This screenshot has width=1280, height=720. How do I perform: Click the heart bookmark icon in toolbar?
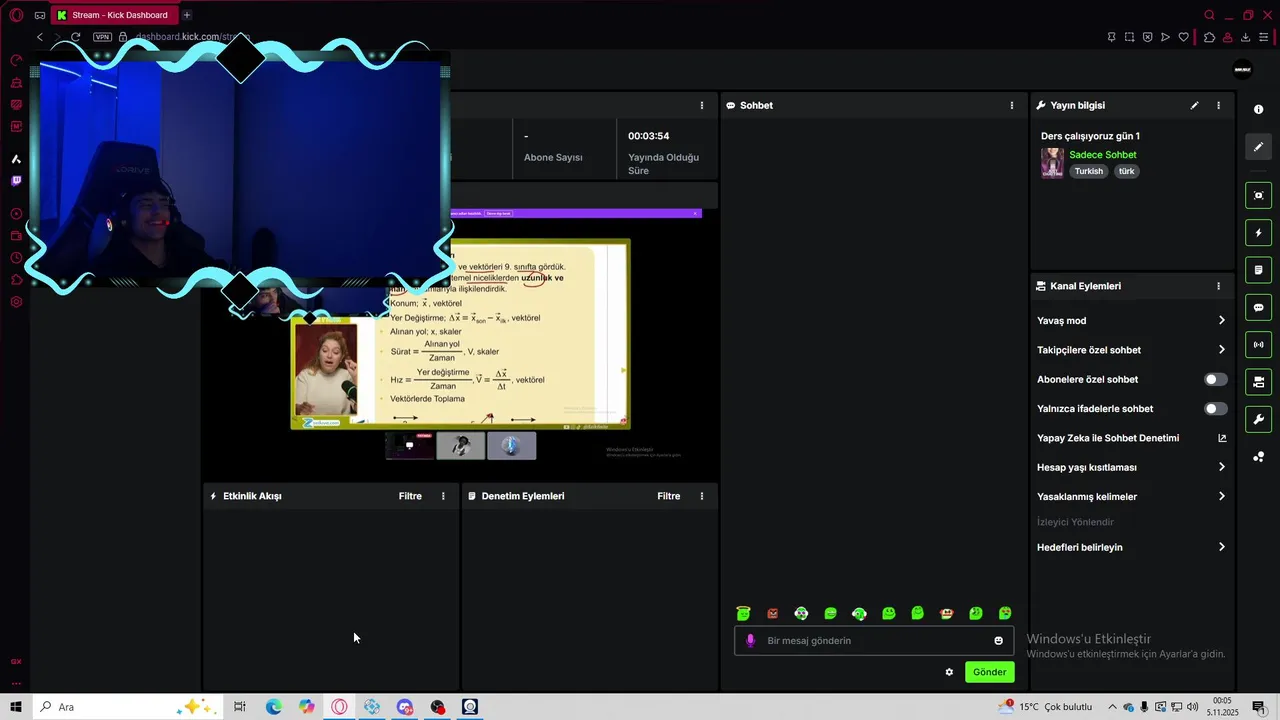click(x=1184, y=37)
